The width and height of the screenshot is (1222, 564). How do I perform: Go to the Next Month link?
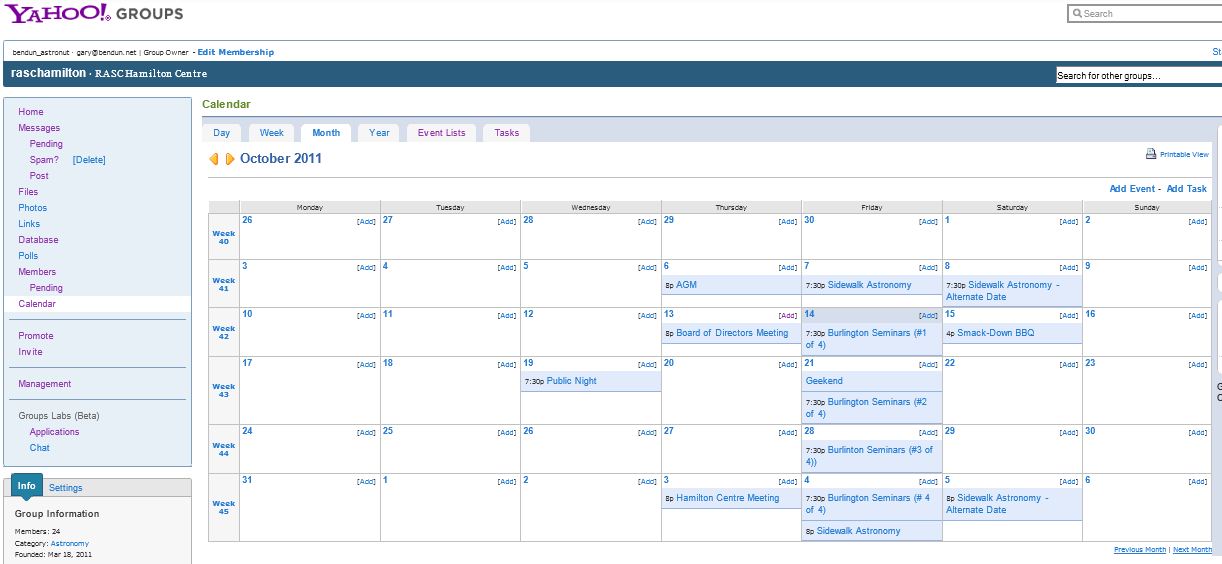tap(1192, 550)
